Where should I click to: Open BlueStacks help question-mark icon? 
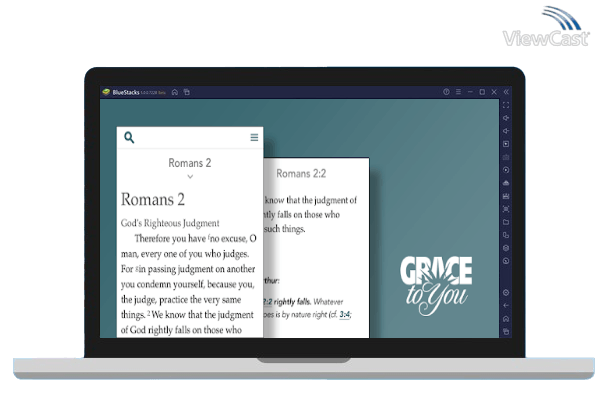pos(446,92)
